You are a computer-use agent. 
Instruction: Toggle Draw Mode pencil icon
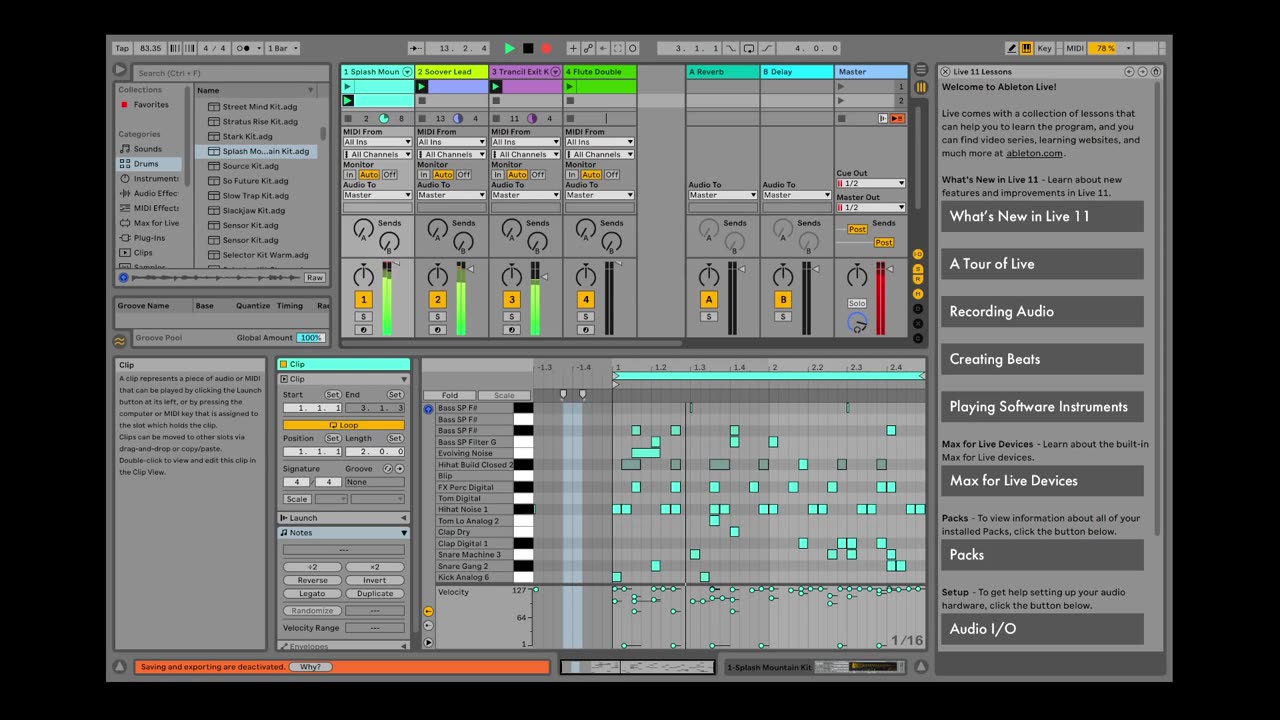click(x=1011, y=48)
